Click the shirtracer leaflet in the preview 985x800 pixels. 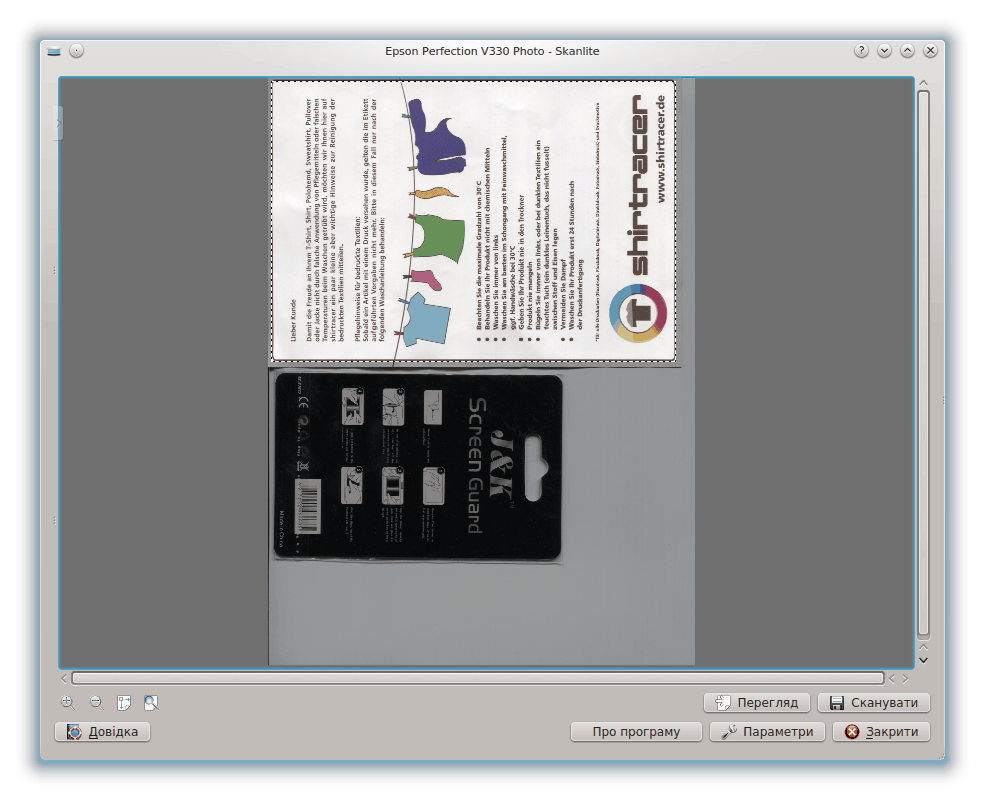pyautogui.click(x=473, y=220)
